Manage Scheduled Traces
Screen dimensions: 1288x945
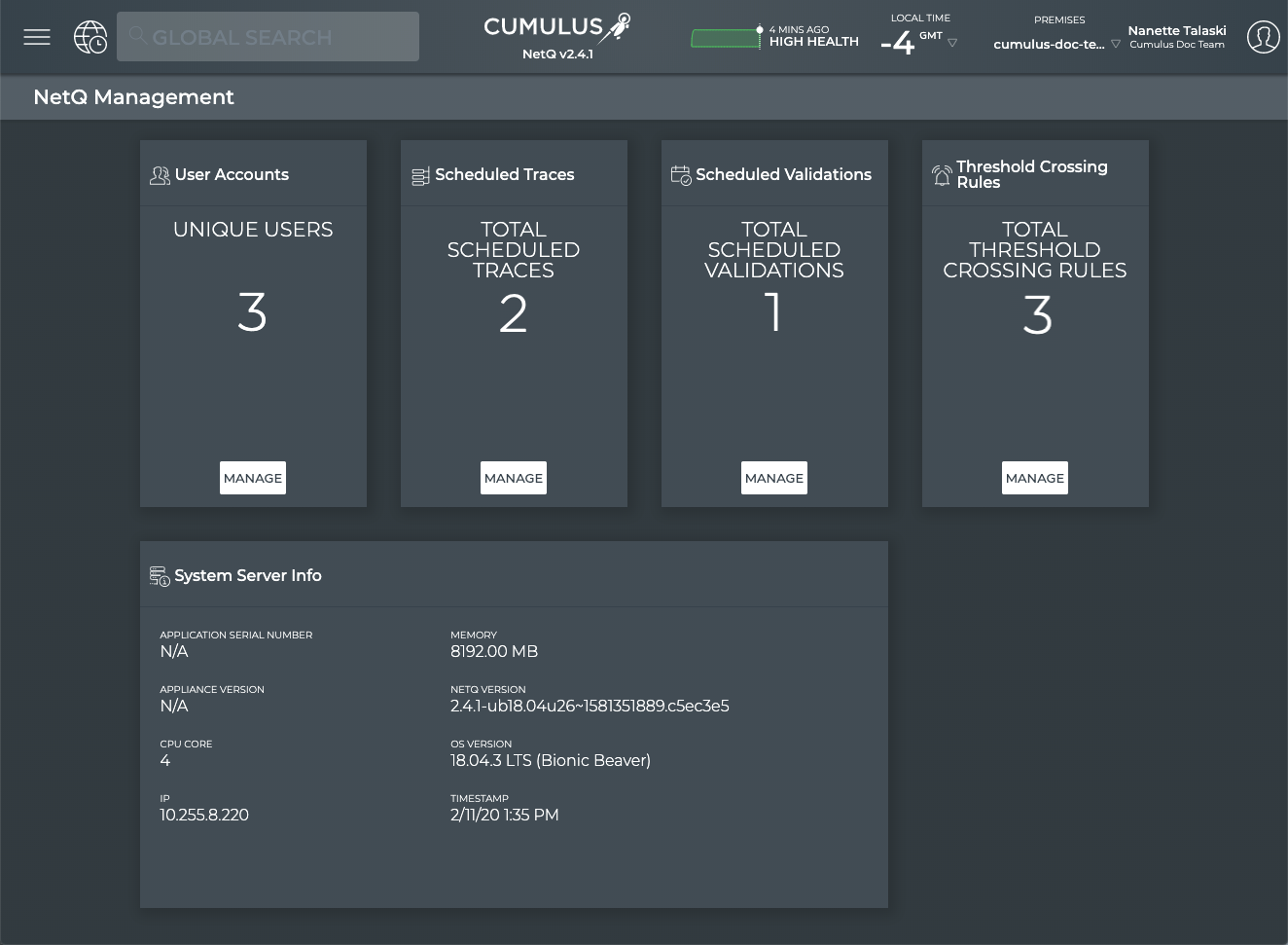(514, 478)
